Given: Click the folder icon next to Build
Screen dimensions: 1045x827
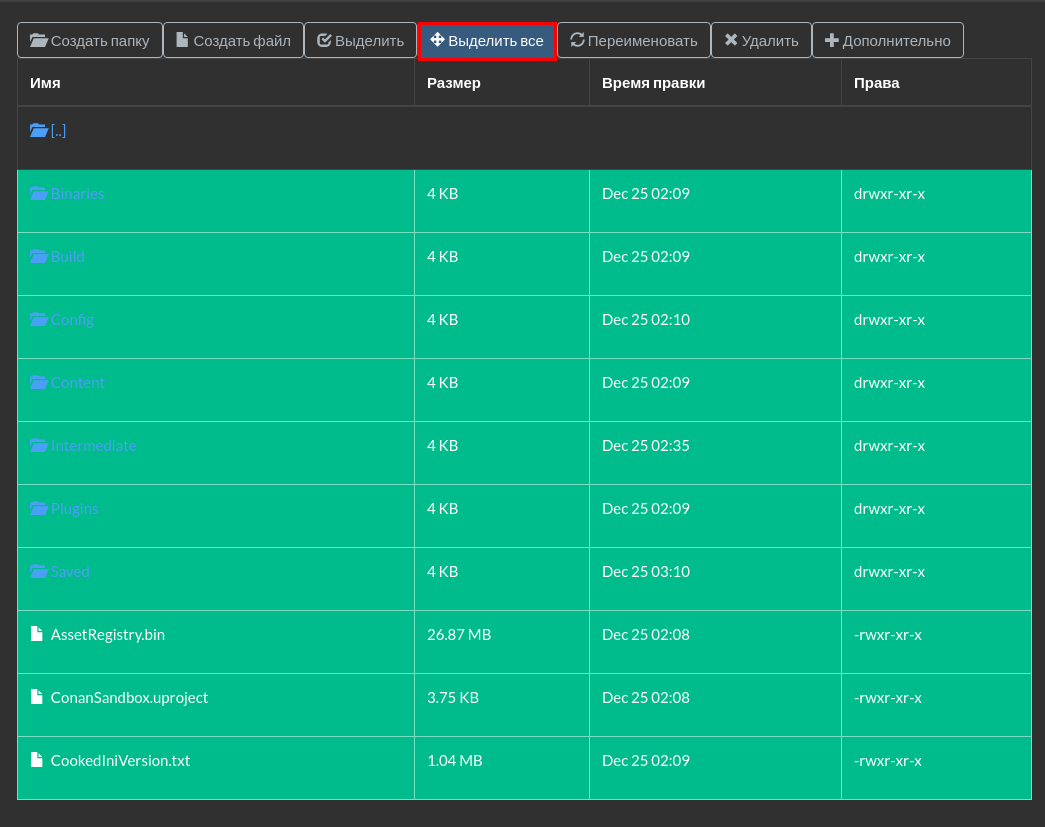Looking at the screenshot, I should point(39,257).
